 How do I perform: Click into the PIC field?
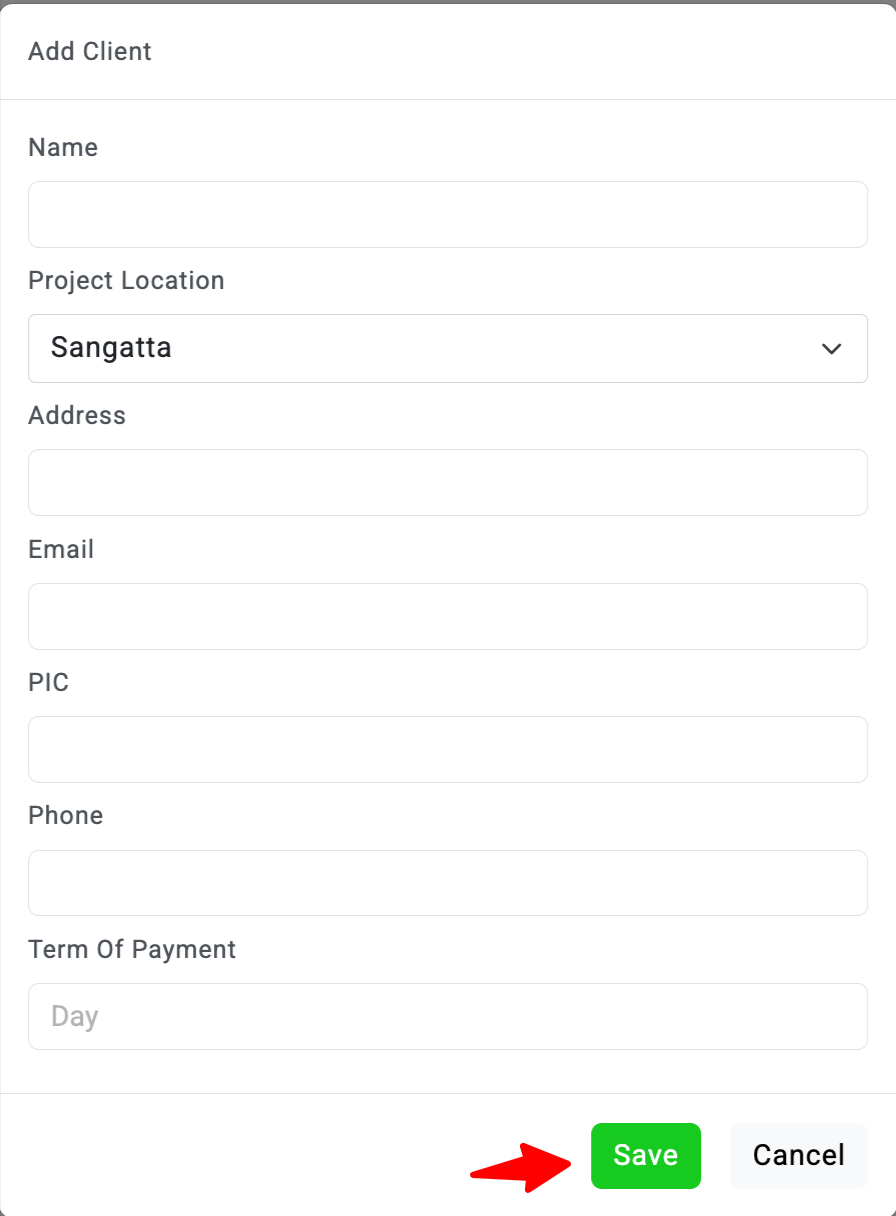click(447, 749)
